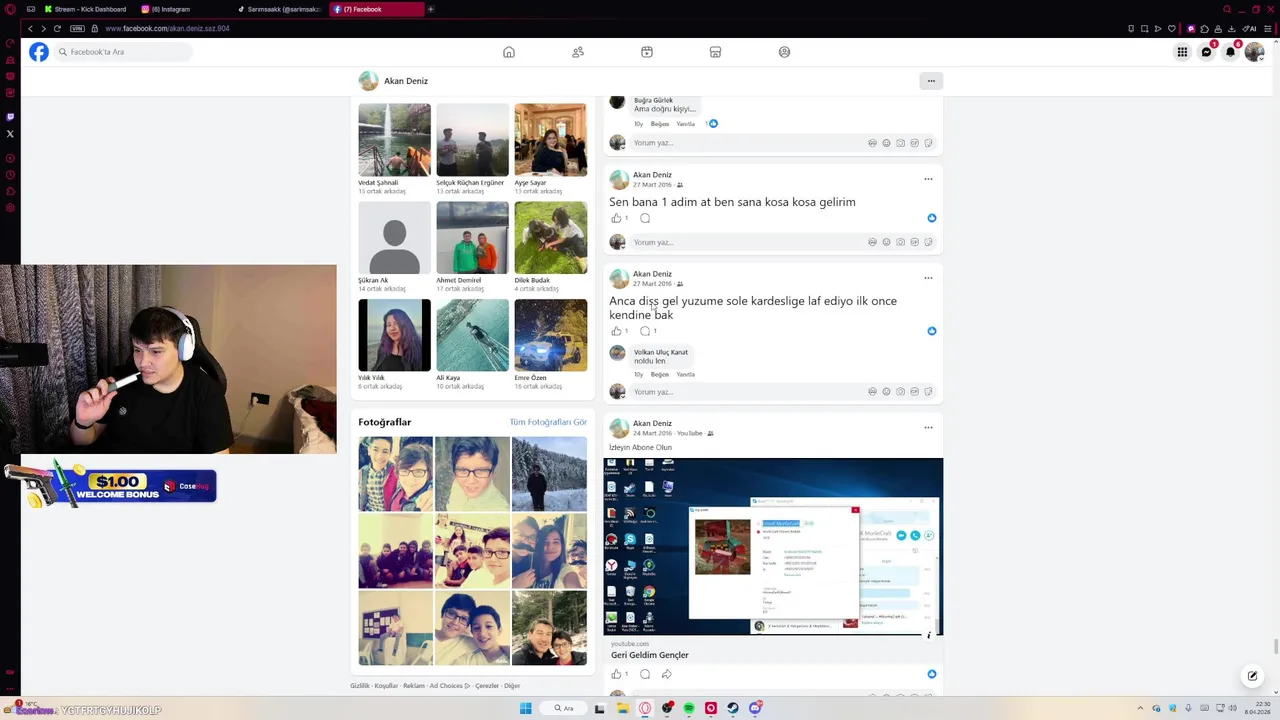Open the Friends icon in Facebook header
Screen dimensions: 1280x720
(578, 52)
